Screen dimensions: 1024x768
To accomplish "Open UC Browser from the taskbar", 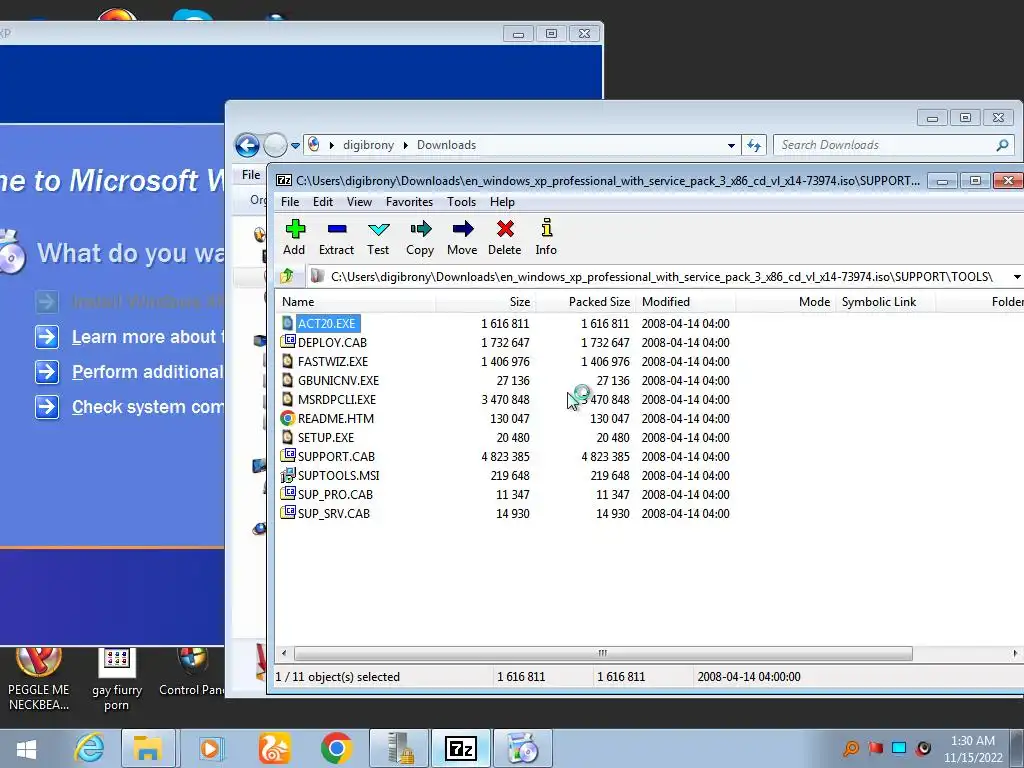I will (274, 748).
